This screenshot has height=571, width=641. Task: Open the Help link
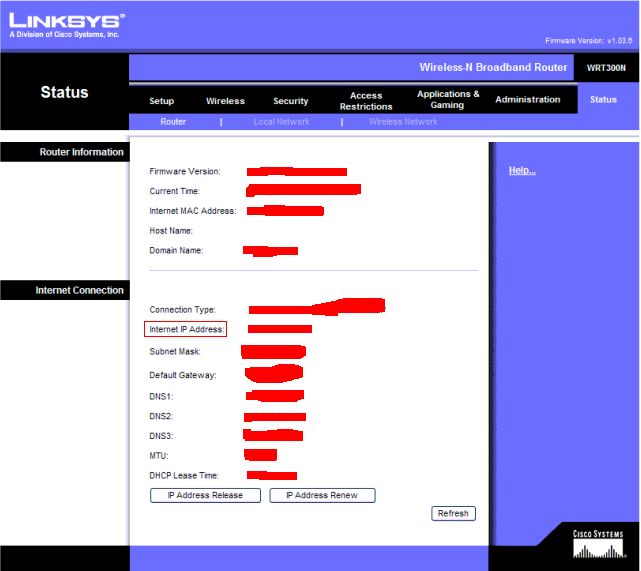coord(522,170)
